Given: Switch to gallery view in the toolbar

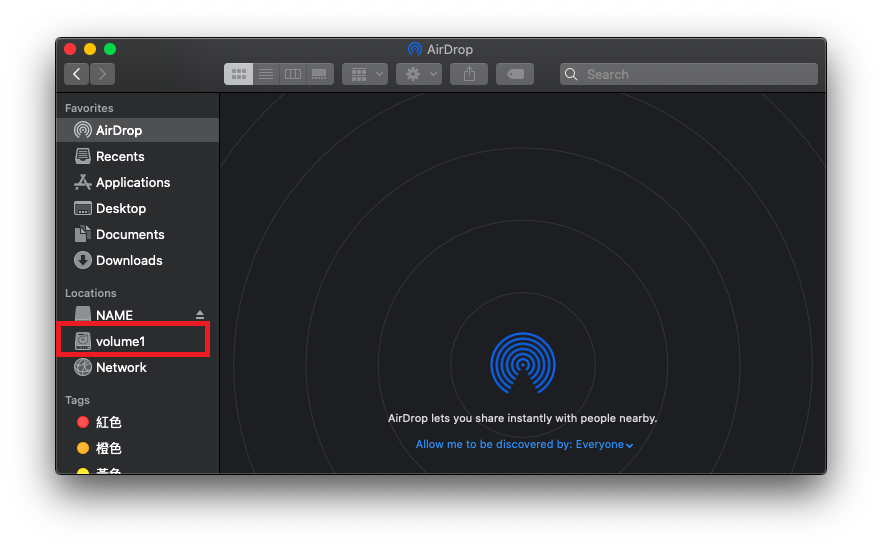Looking at the screenshot, I should 320,74.
